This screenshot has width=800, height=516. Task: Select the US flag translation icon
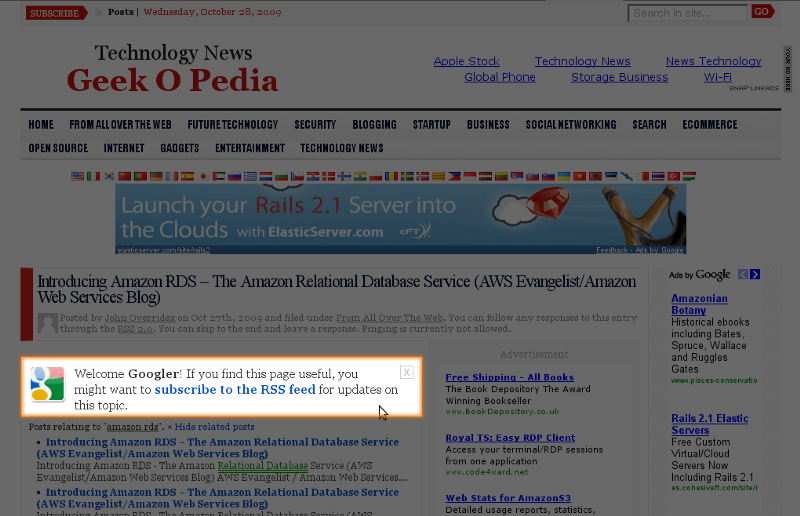click(78, 176)
